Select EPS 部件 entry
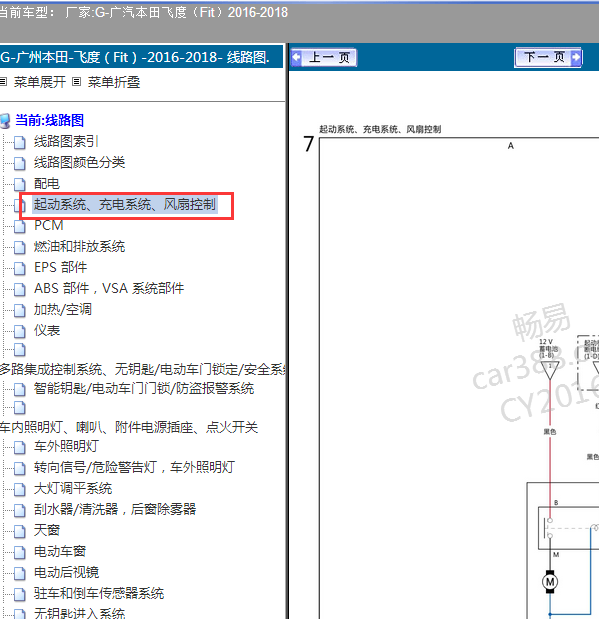Viewport: 599px width, 619px height. tap(60, 268)
